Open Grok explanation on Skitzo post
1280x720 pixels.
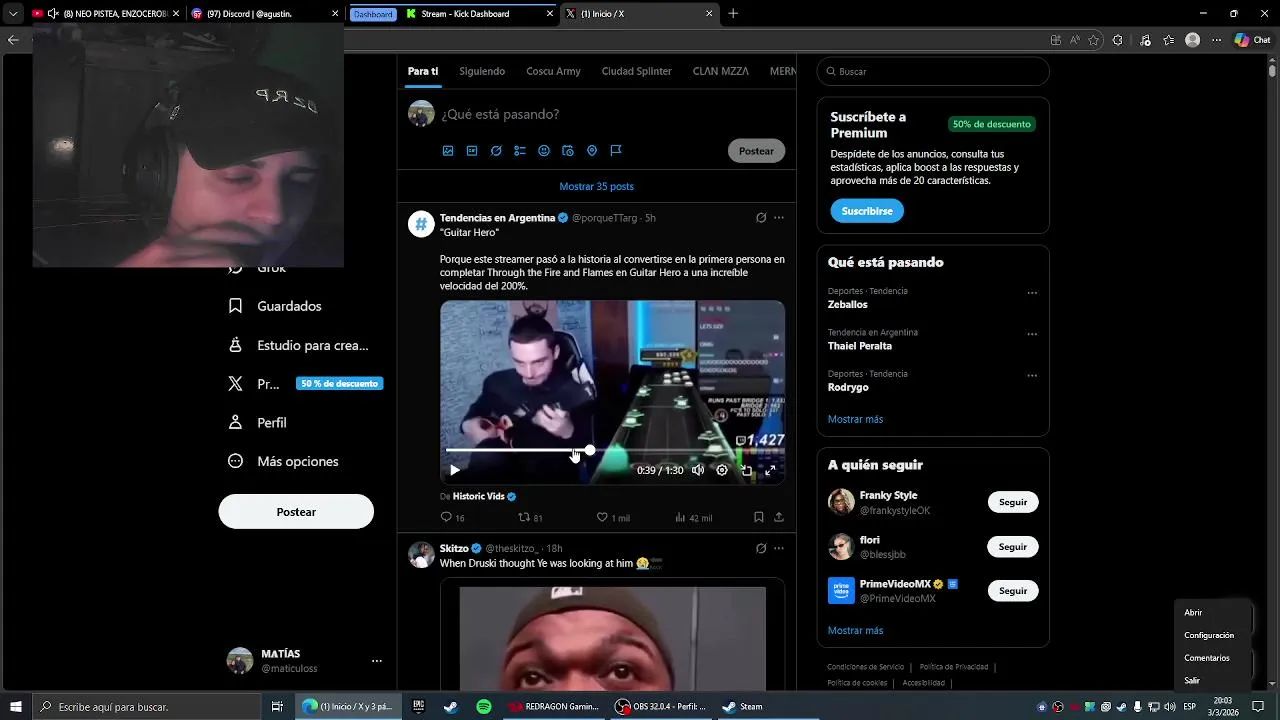point(761,548)
